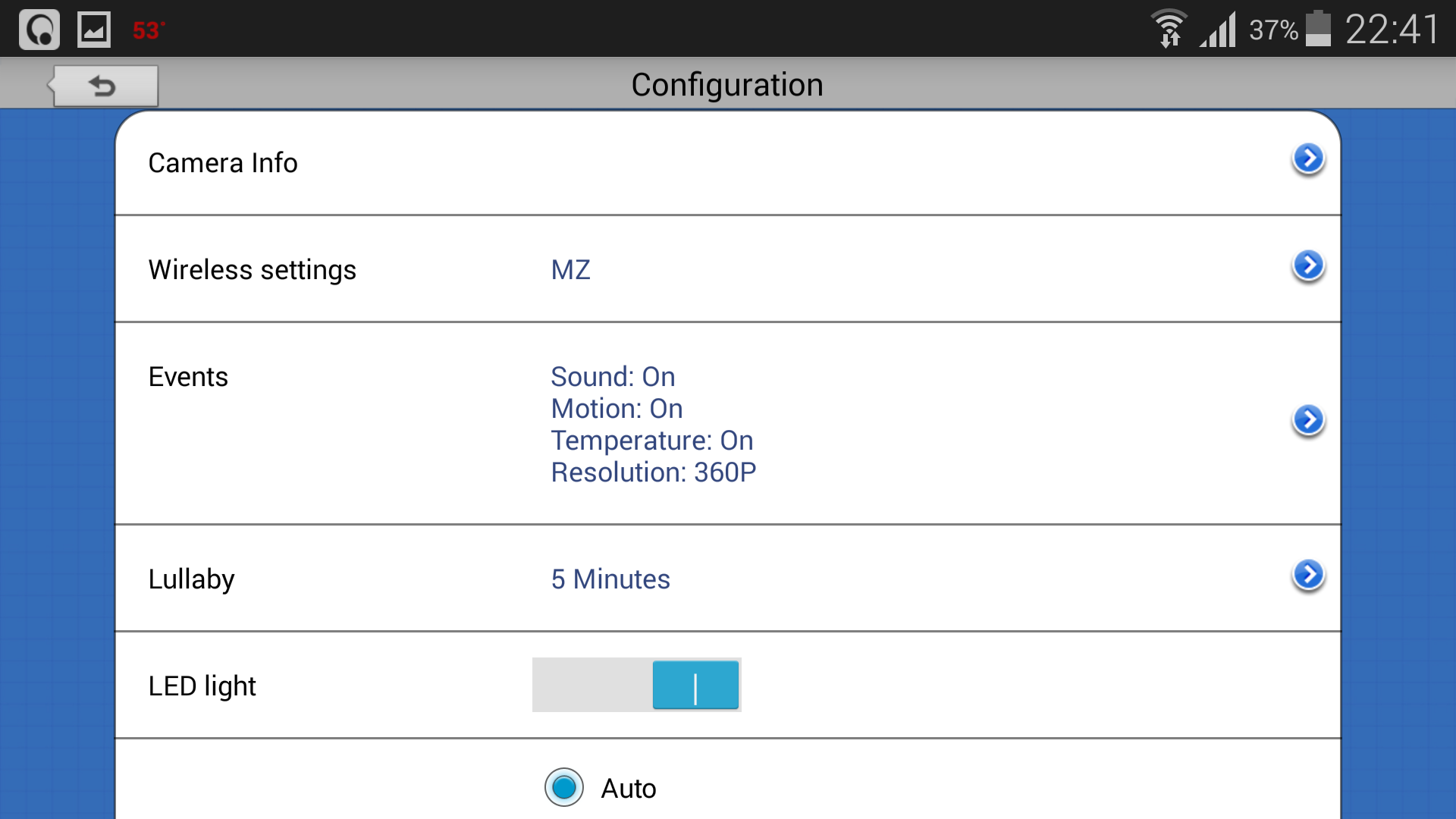Open the Camera Info row

click(x=223, y=163)
